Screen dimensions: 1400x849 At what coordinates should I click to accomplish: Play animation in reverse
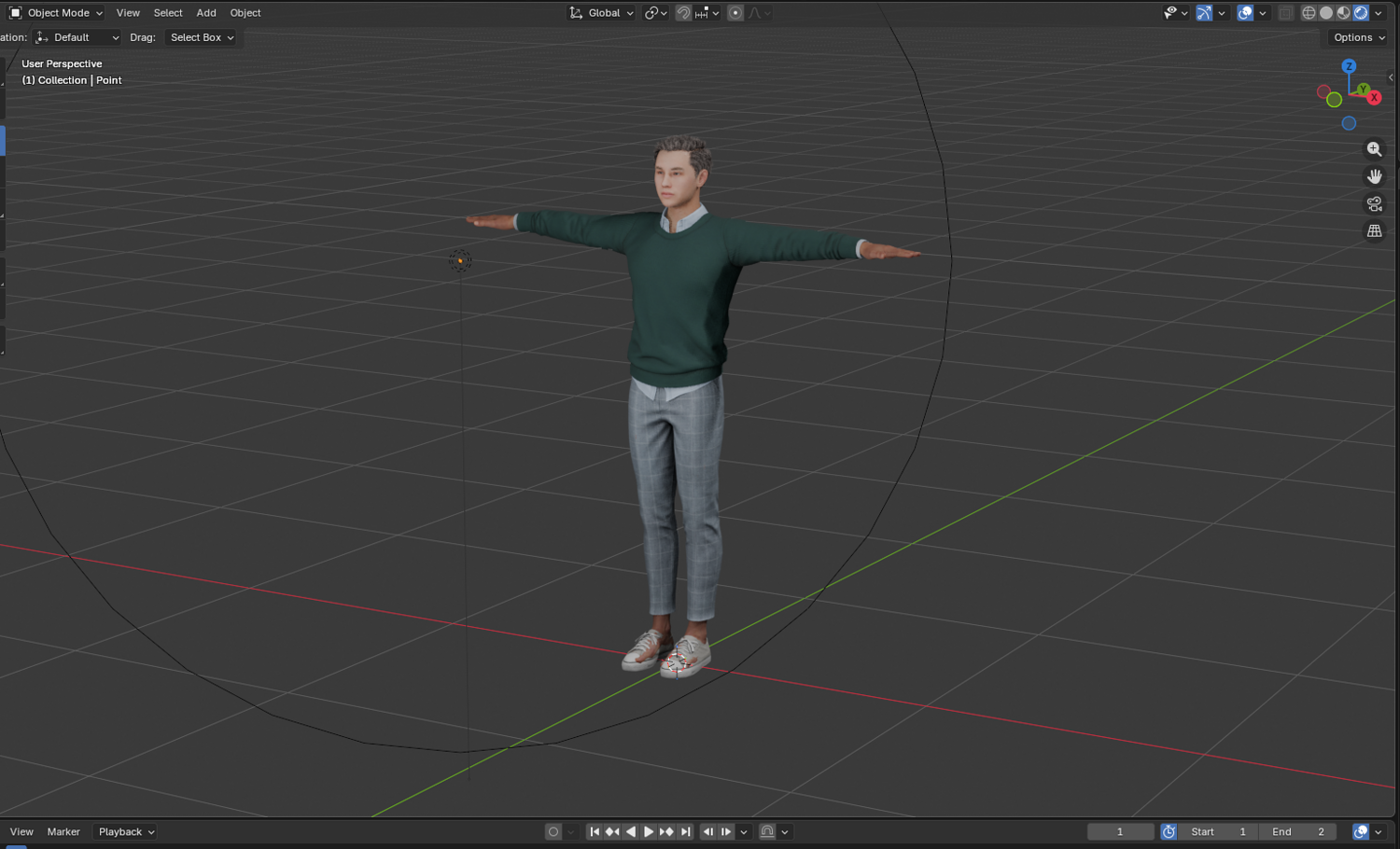click(631, 831)
